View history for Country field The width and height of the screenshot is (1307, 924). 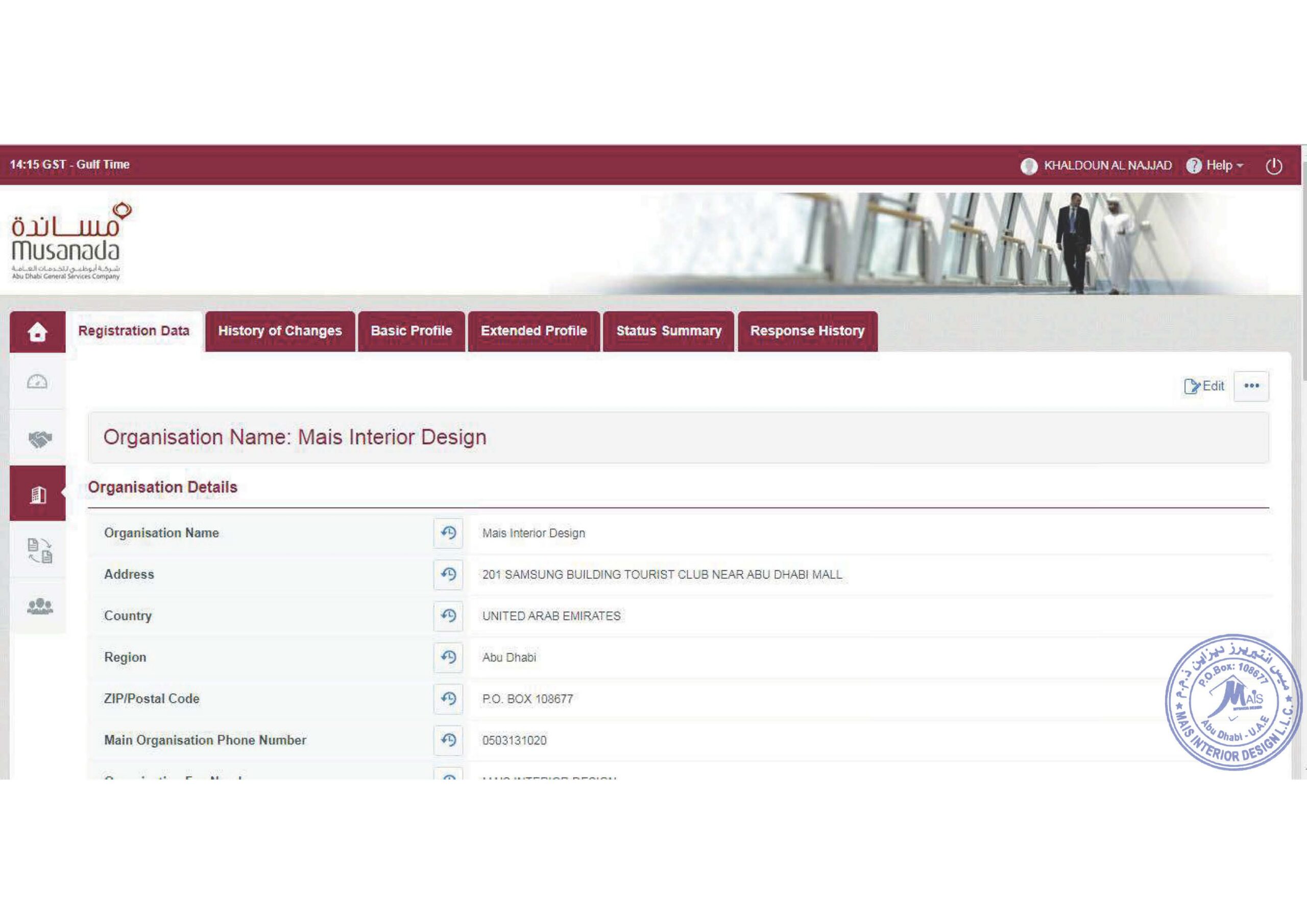[x=448, y=616]
